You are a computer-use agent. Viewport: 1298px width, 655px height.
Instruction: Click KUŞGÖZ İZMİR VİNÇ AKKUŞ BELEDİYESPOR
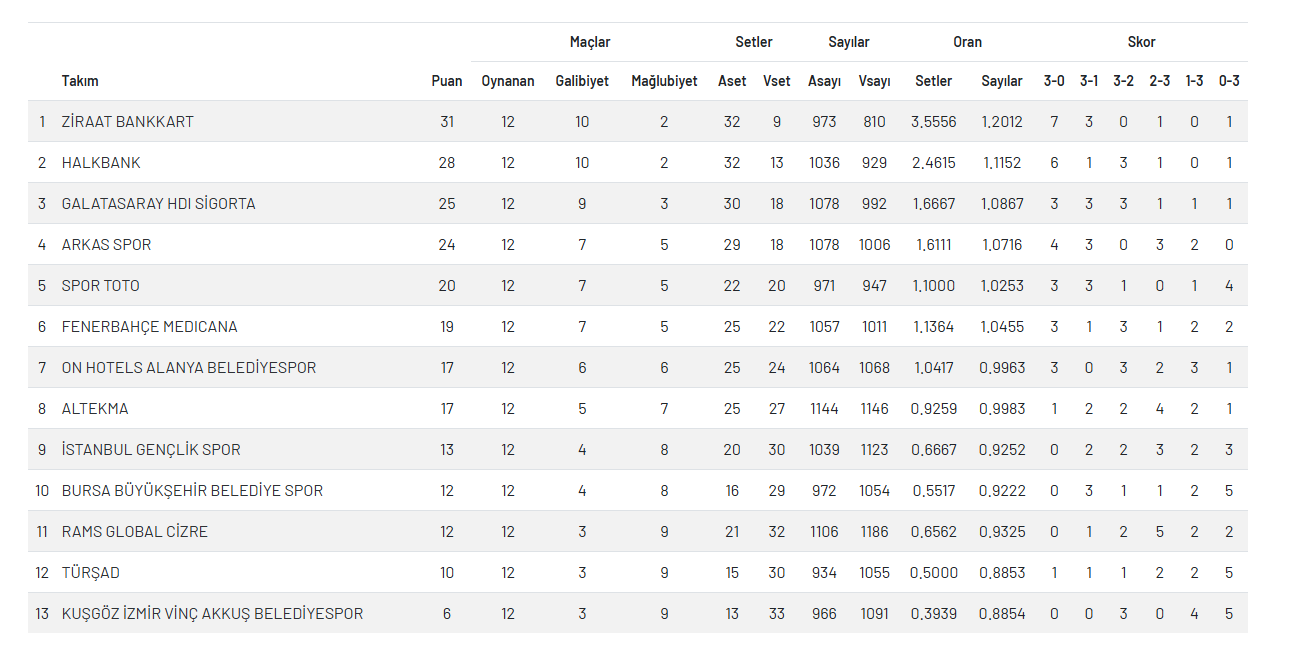point(212,614)
